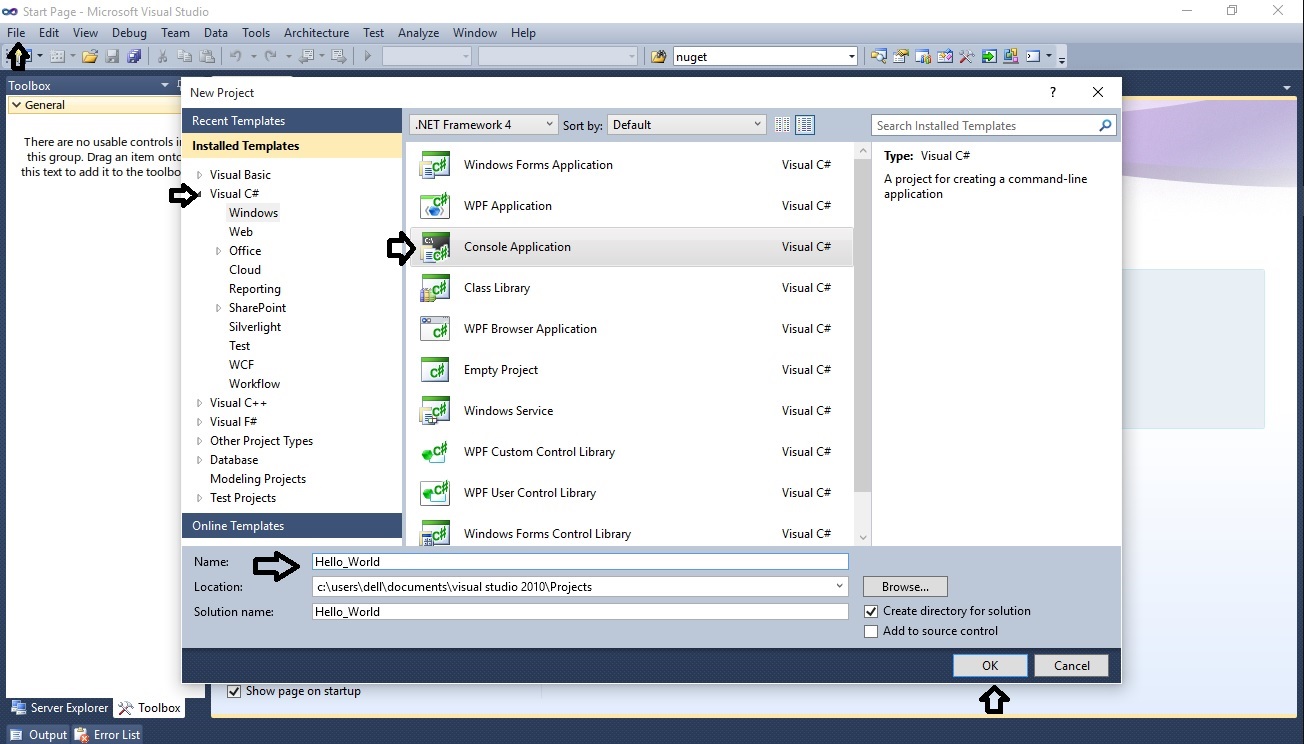The width and height of the screenshot is (1304, 744).
Task: Select the Console Application C# template icon
Action: point(434,247)
